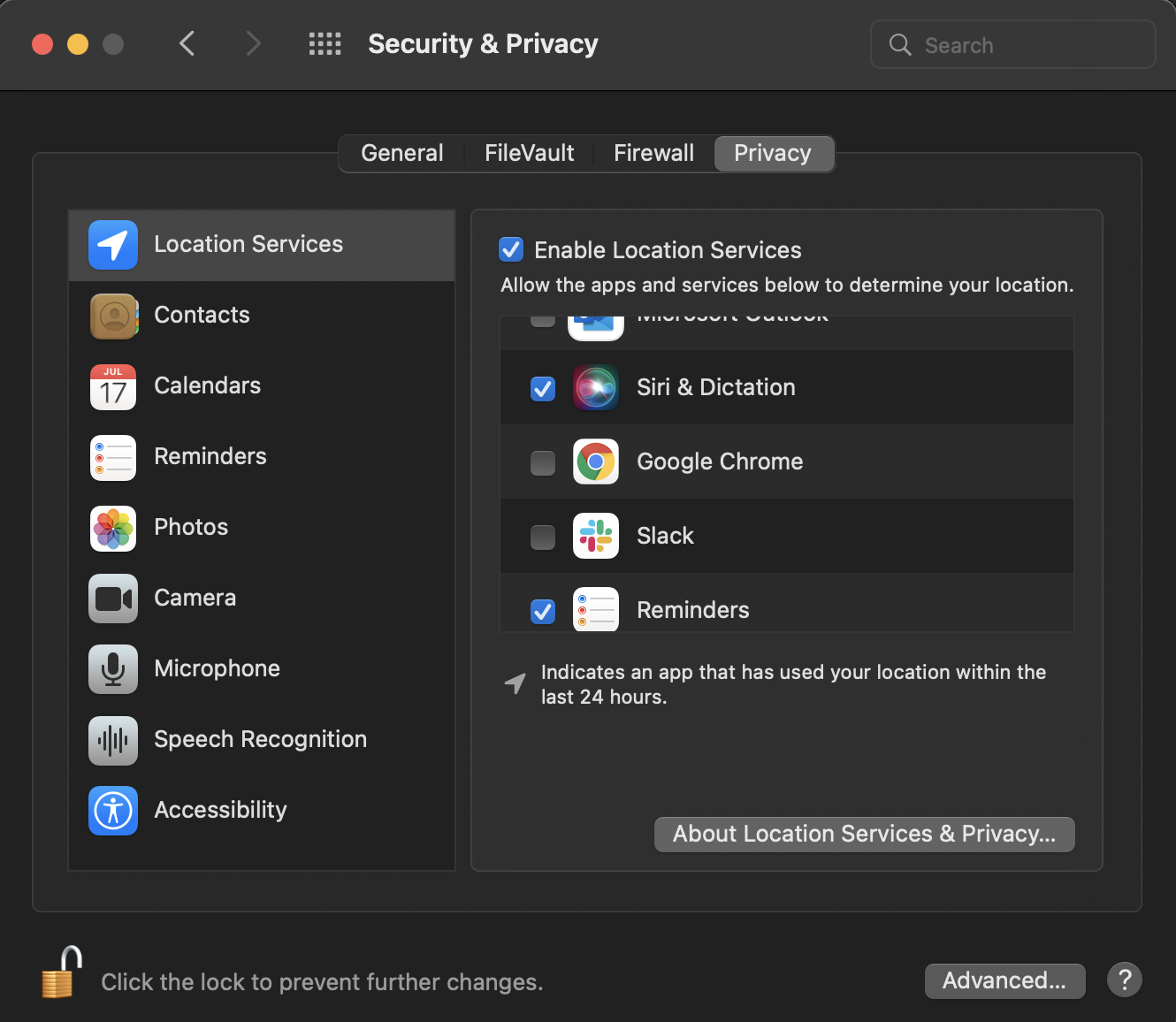Click About Location Services & Privacy button

tap(865, 834)
